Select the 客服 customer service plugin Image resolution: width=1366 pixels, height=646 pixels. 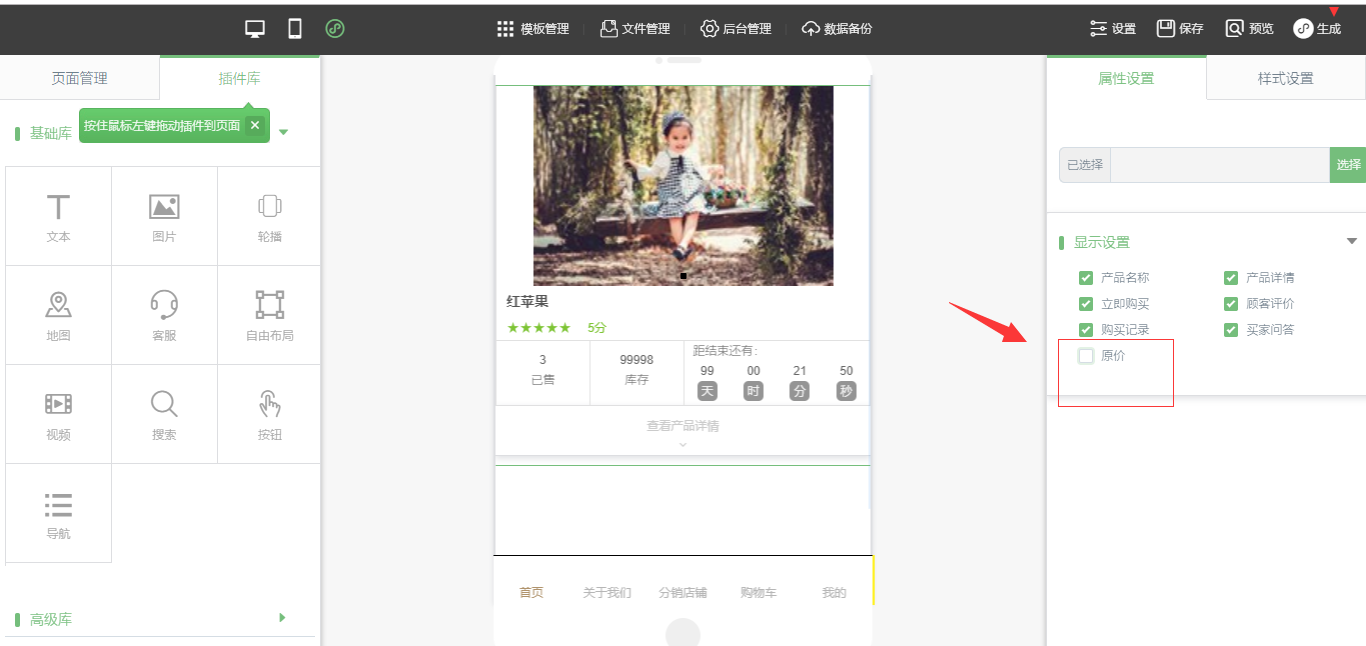164,315
